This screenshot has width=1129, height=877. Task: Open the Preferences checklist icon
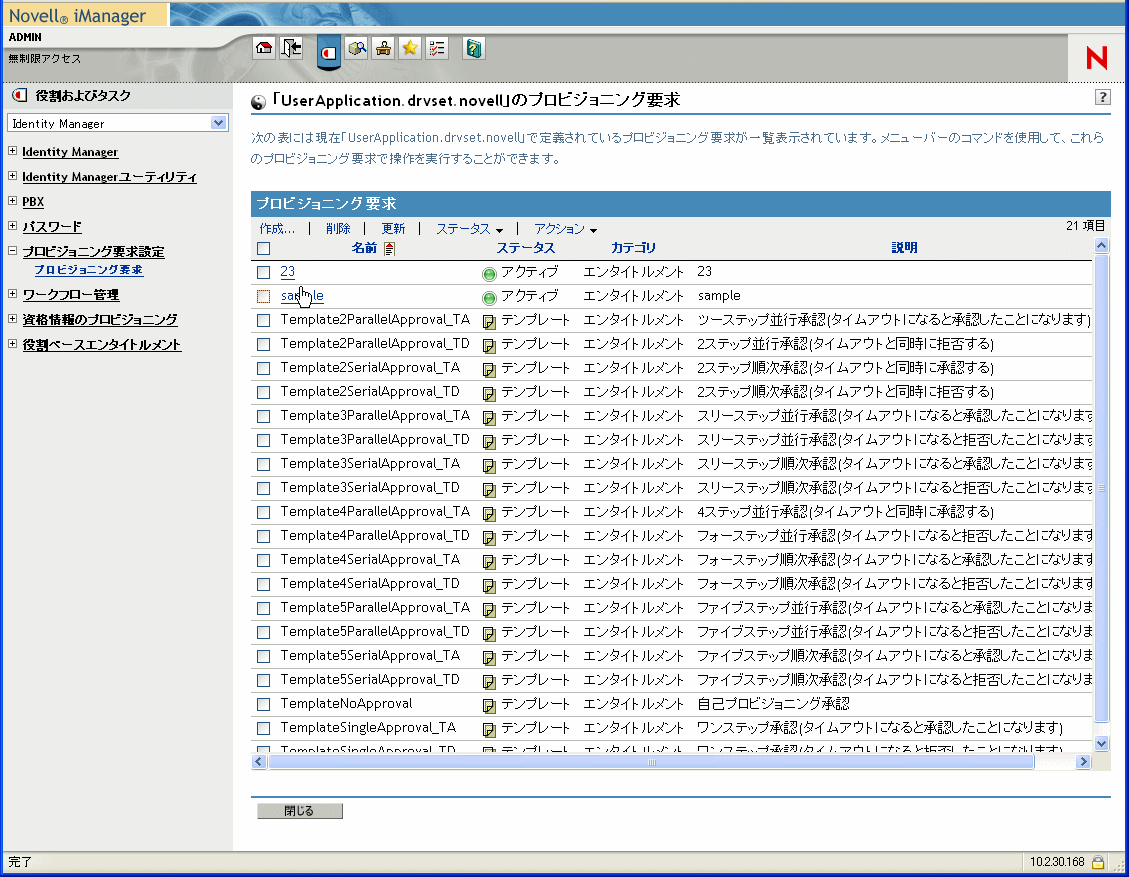tap(437, 48)
